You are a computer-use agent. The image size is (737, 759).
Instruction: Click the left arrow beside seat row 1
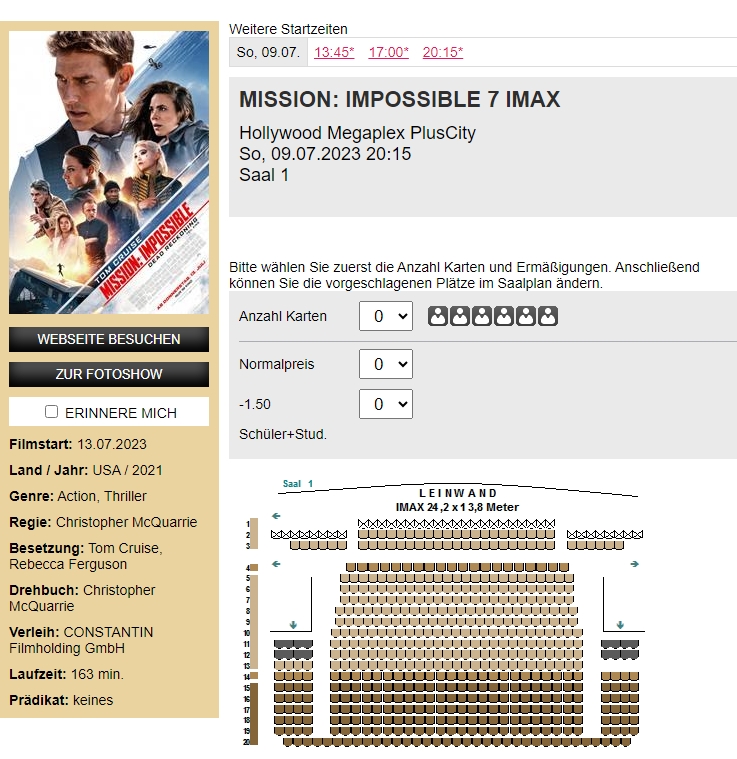276,516
